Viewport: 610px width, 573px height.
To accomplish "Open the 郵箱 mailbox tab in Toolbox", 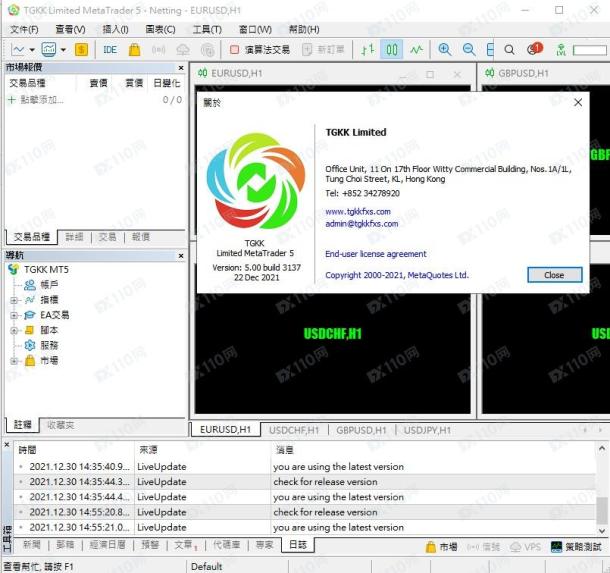I will [65, 545].
